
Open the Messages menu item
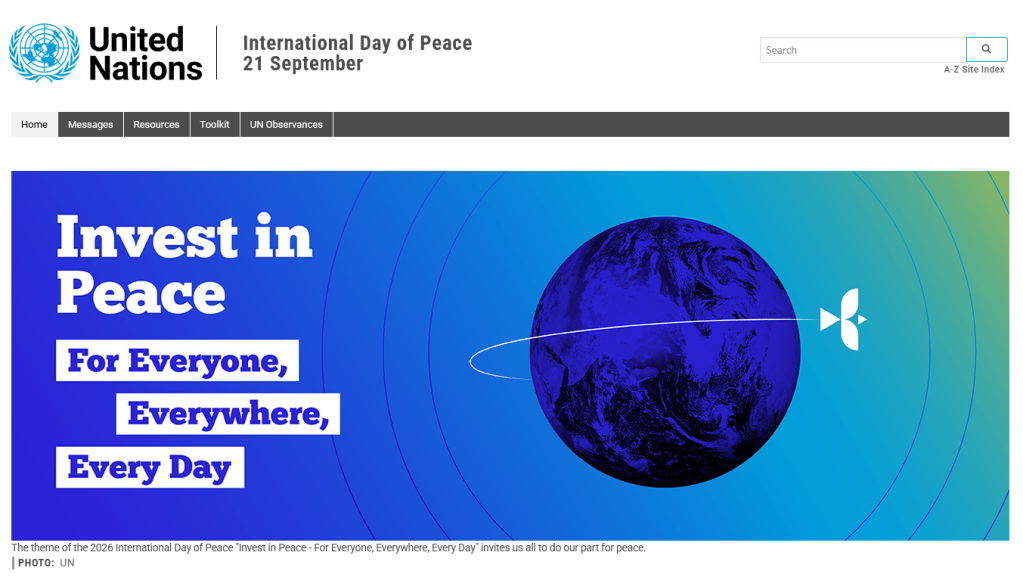[x=90, y=124]
